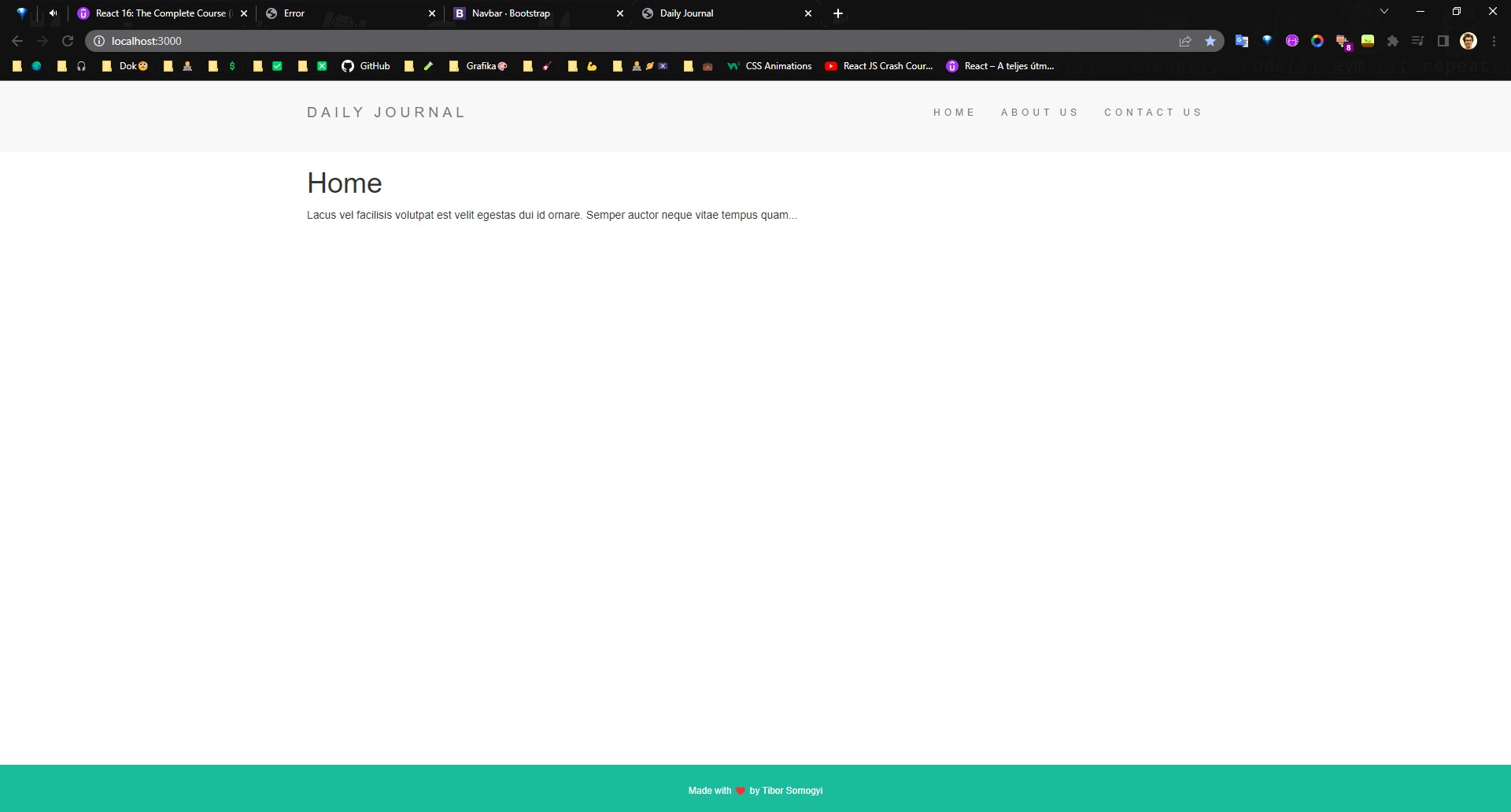The image size is (1511, 812).
Task: Go to the About Us page
Action: [1039, 113]
